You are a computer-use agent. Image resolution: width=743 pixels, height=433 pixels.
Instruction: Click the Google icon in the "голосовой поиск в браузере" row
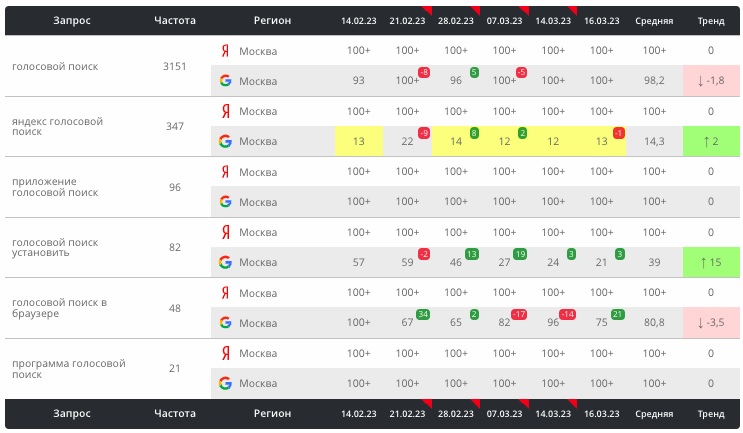[225, 323]
